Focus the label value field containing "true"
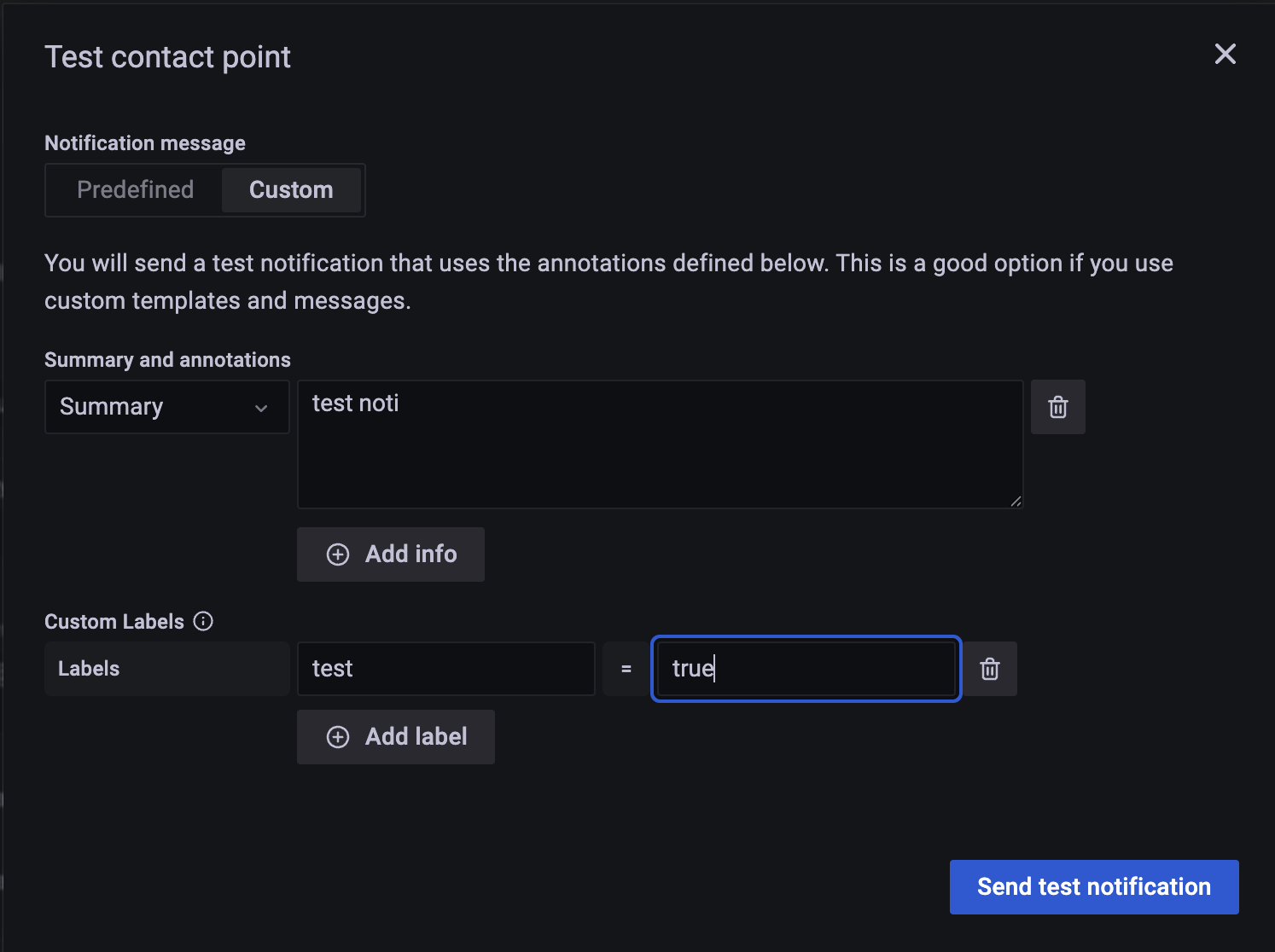 [806, 669]
